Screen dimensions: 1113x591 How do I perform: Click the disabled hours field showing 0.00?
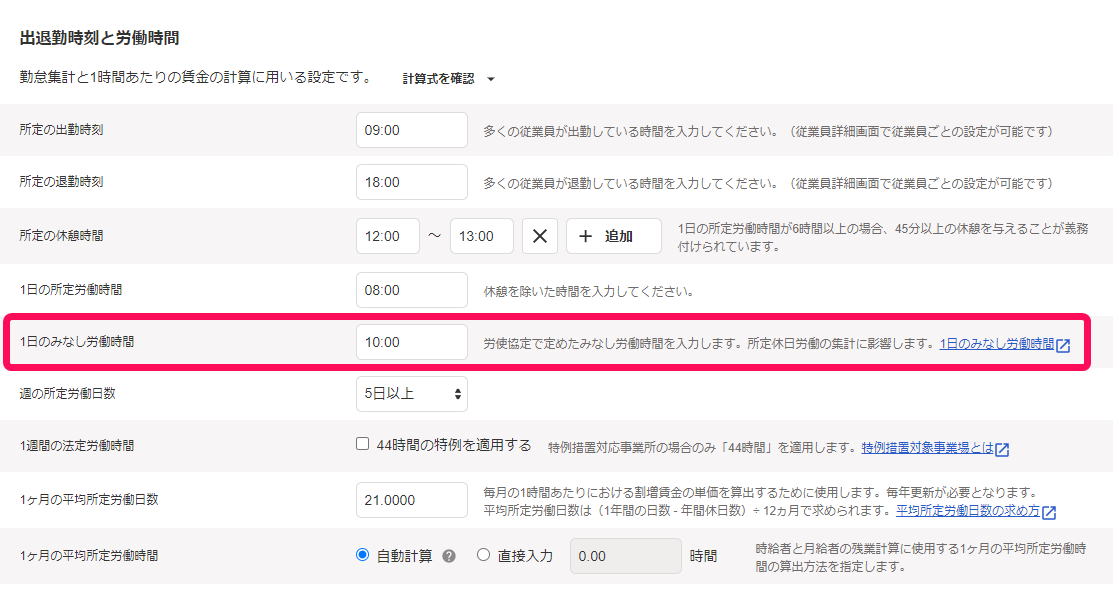(625, 556)
